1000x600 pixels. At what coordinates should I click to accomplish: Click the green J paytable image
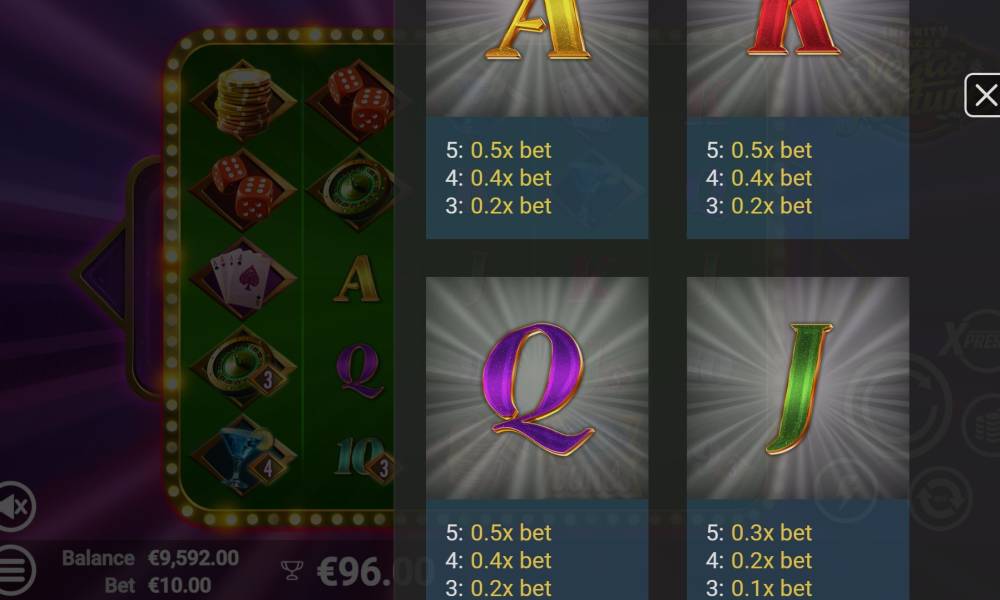[x=798, y=388]
